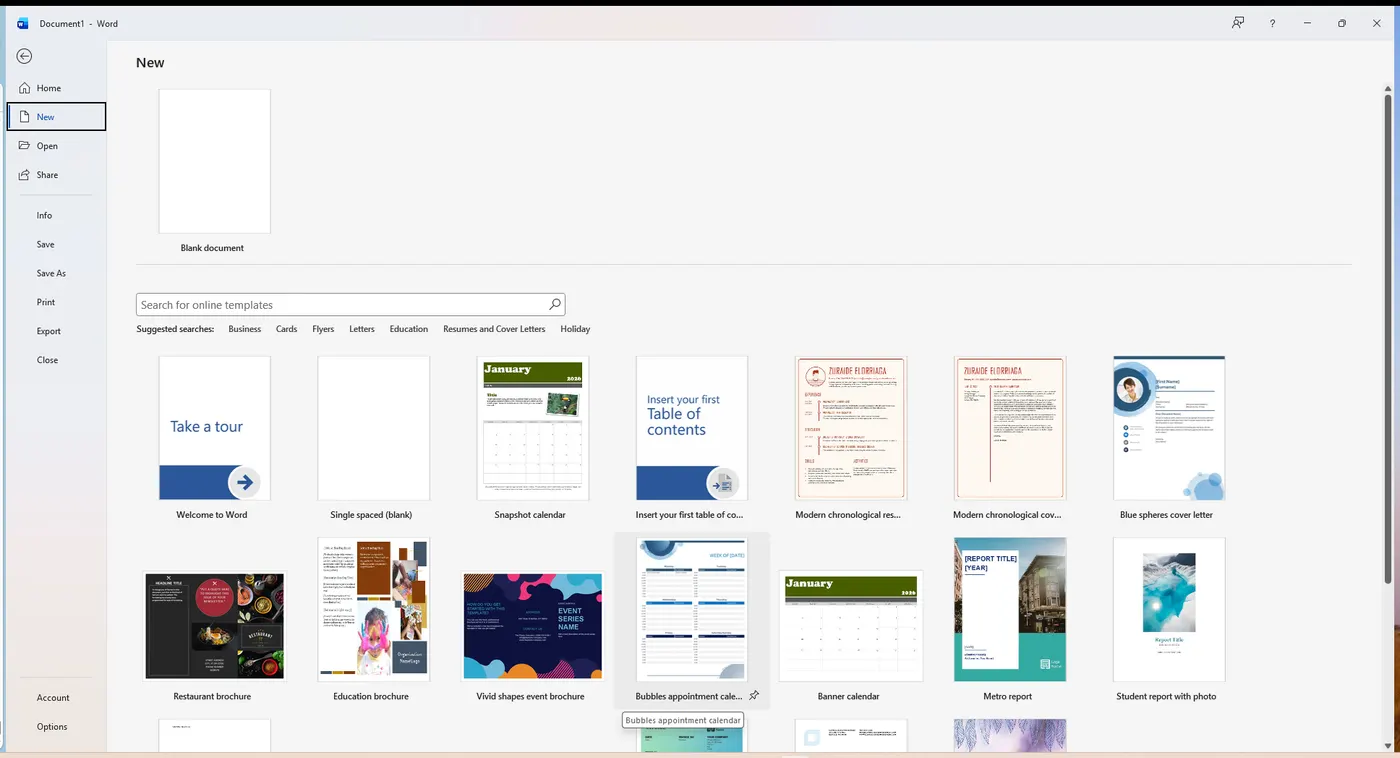This screenshot has height=758, width=1400.
Task: Select the Banner calendar template
Action: [850, 627]
